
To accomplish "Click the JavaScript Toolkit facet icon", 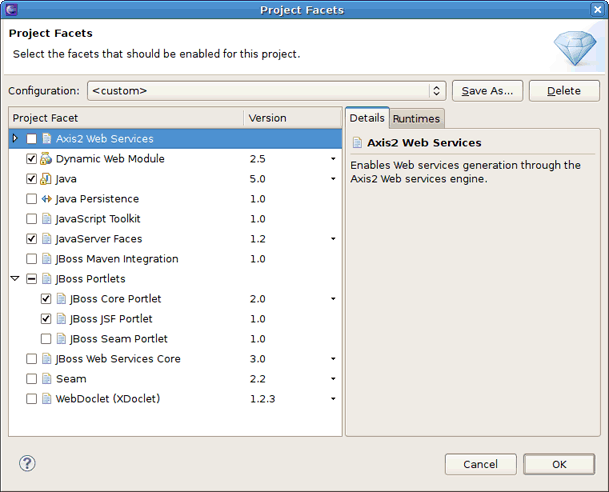I will 46,219.
